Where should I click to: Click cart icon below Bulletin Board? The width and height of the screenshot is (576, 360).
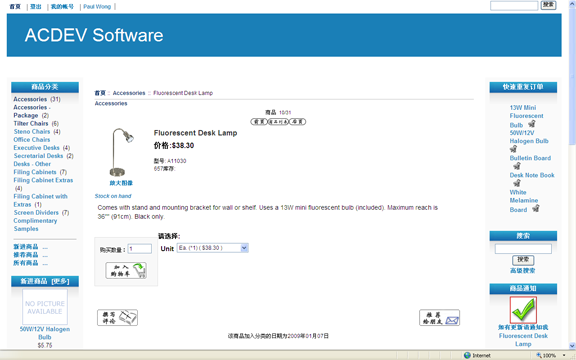tap(517, 166)
